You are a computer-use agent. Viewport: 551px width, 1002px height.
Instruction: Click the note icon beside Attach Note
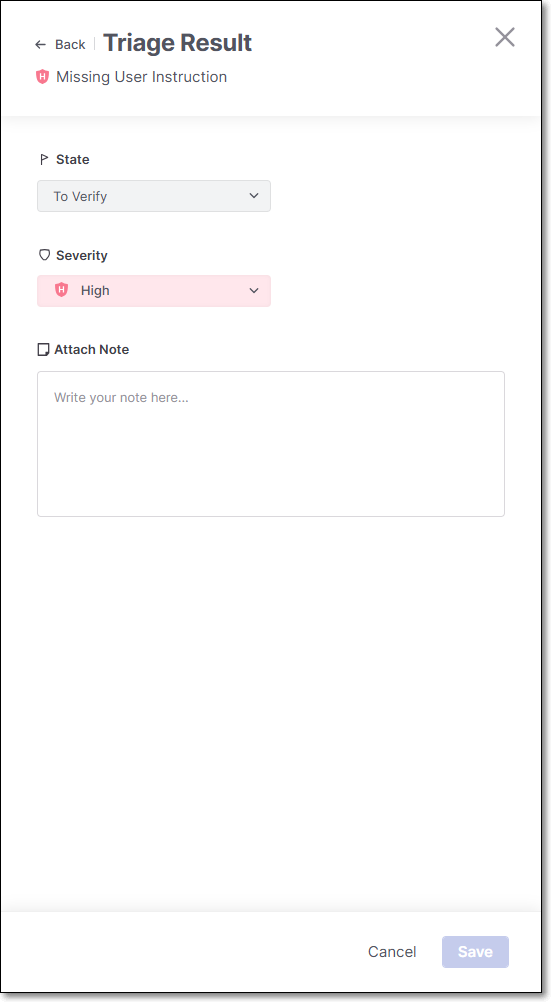(43, 350)
